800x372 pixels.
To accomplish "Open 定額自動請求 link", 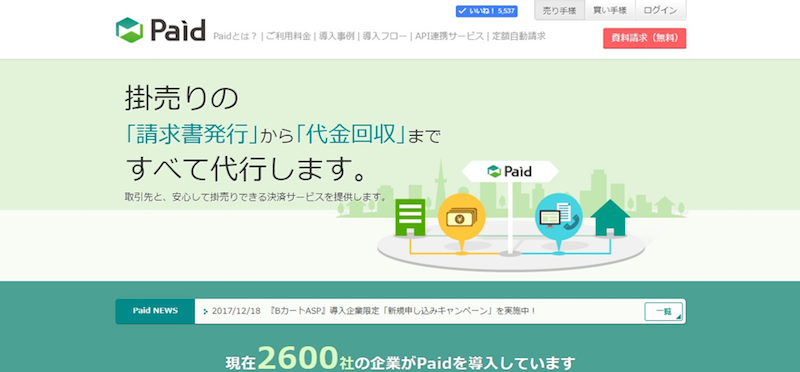I will tap(519, 36).
